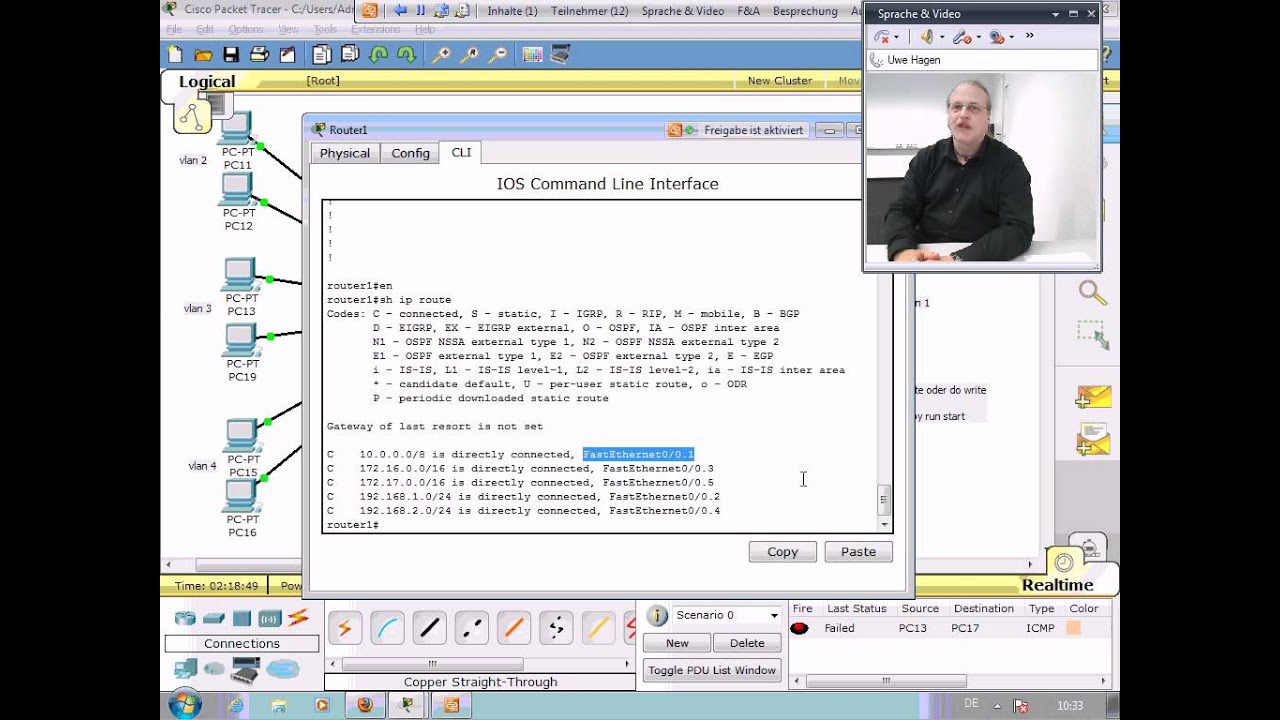Viewport: 1280px width, 720px height.
Task: Click the New file icon in Packet Tracer toolbar
Action: (x=176, y=55)
